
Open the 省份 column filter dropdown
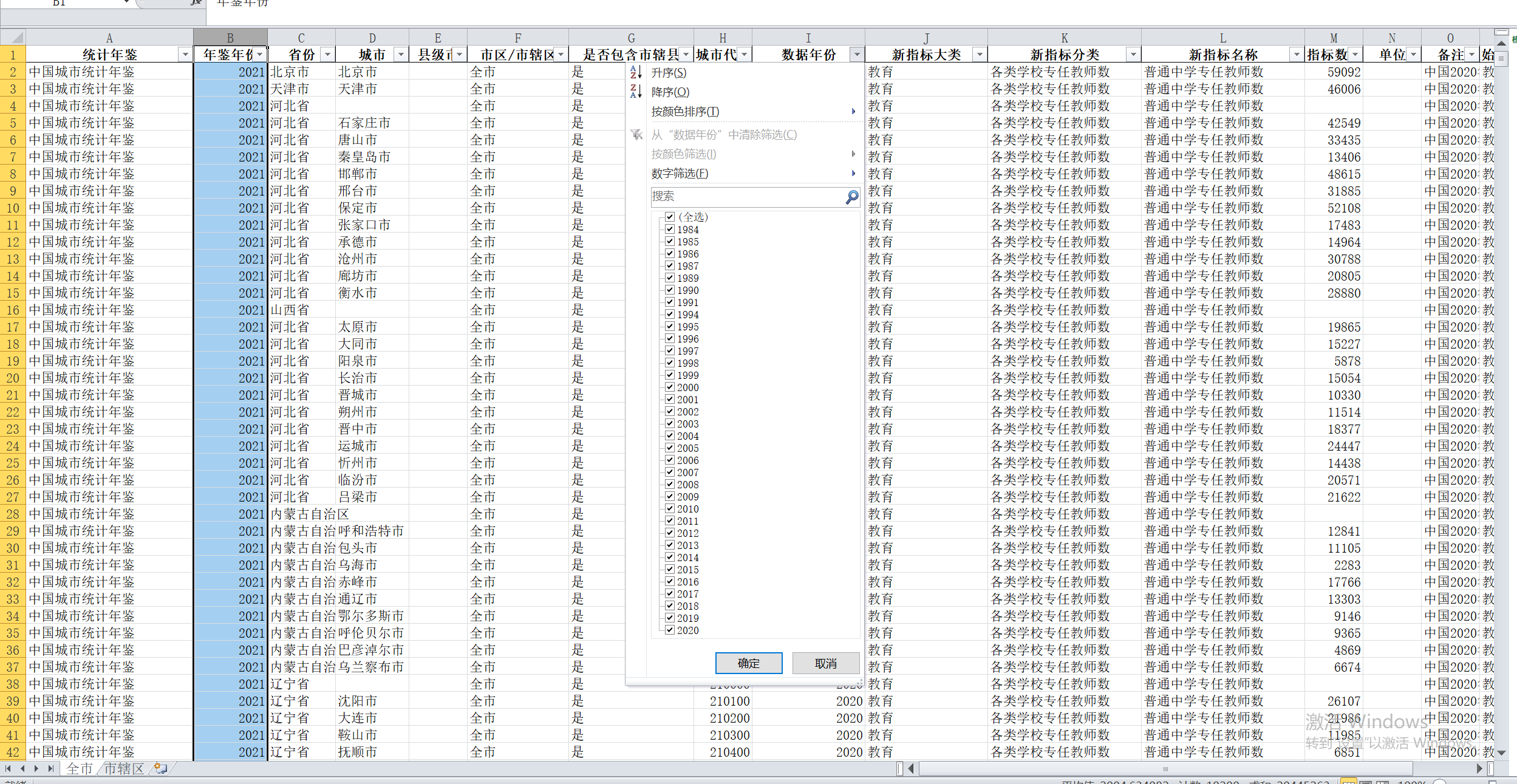pyautogui.click(x=327, y=55)
